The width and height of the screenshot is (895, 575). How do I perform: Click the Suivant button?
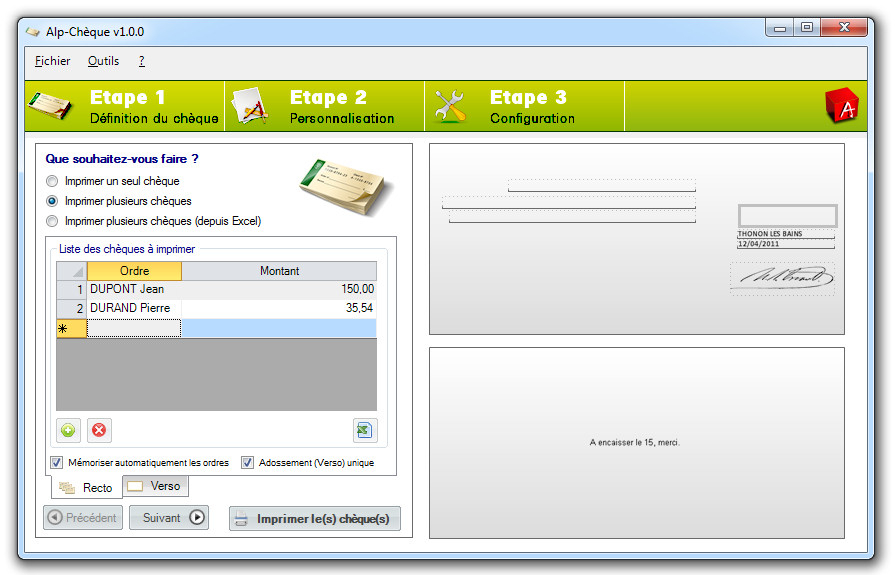pyautogui.click(x=169, y=518)
